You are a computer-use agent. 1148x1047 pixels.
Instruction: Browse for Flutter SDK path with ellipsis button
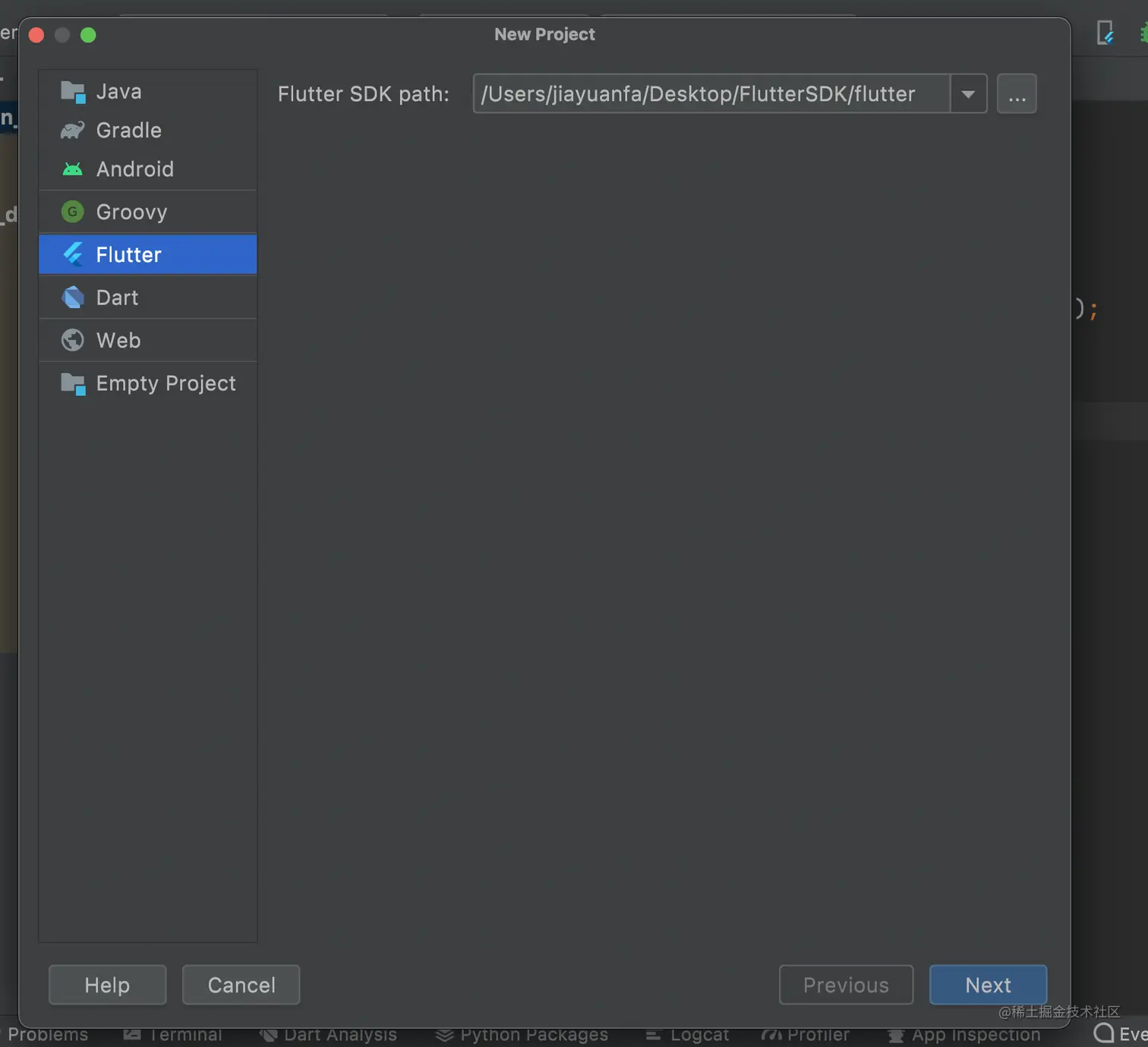point(1017,94)
